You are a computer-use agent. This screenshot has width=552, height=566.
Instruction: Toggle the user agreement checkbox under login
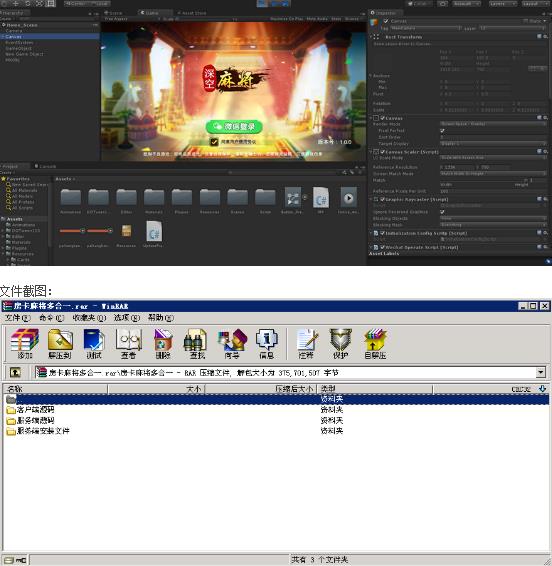click(x=214, y=142)
